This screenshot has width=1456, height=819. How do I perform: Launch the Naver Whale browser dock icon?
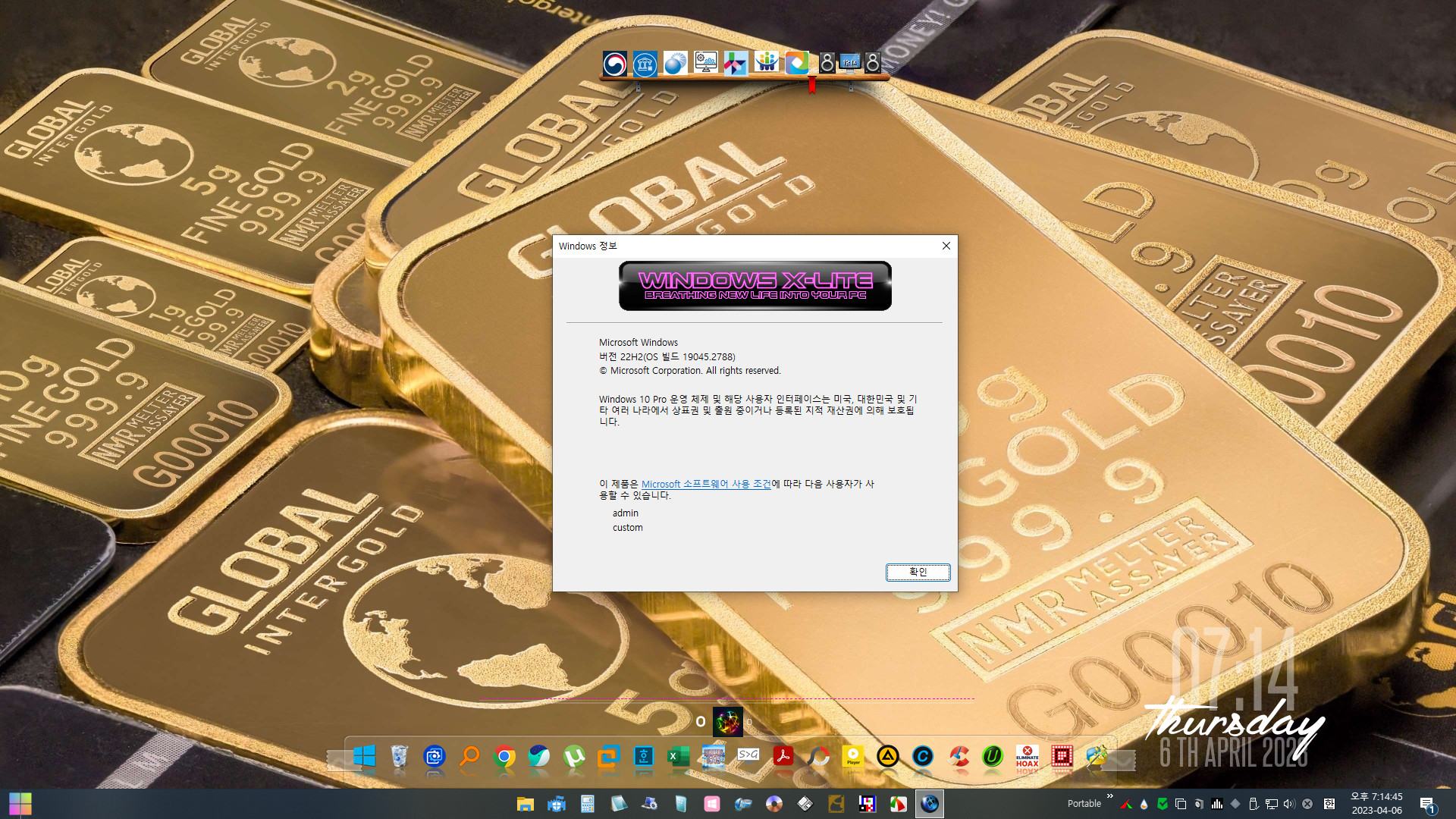539,756
